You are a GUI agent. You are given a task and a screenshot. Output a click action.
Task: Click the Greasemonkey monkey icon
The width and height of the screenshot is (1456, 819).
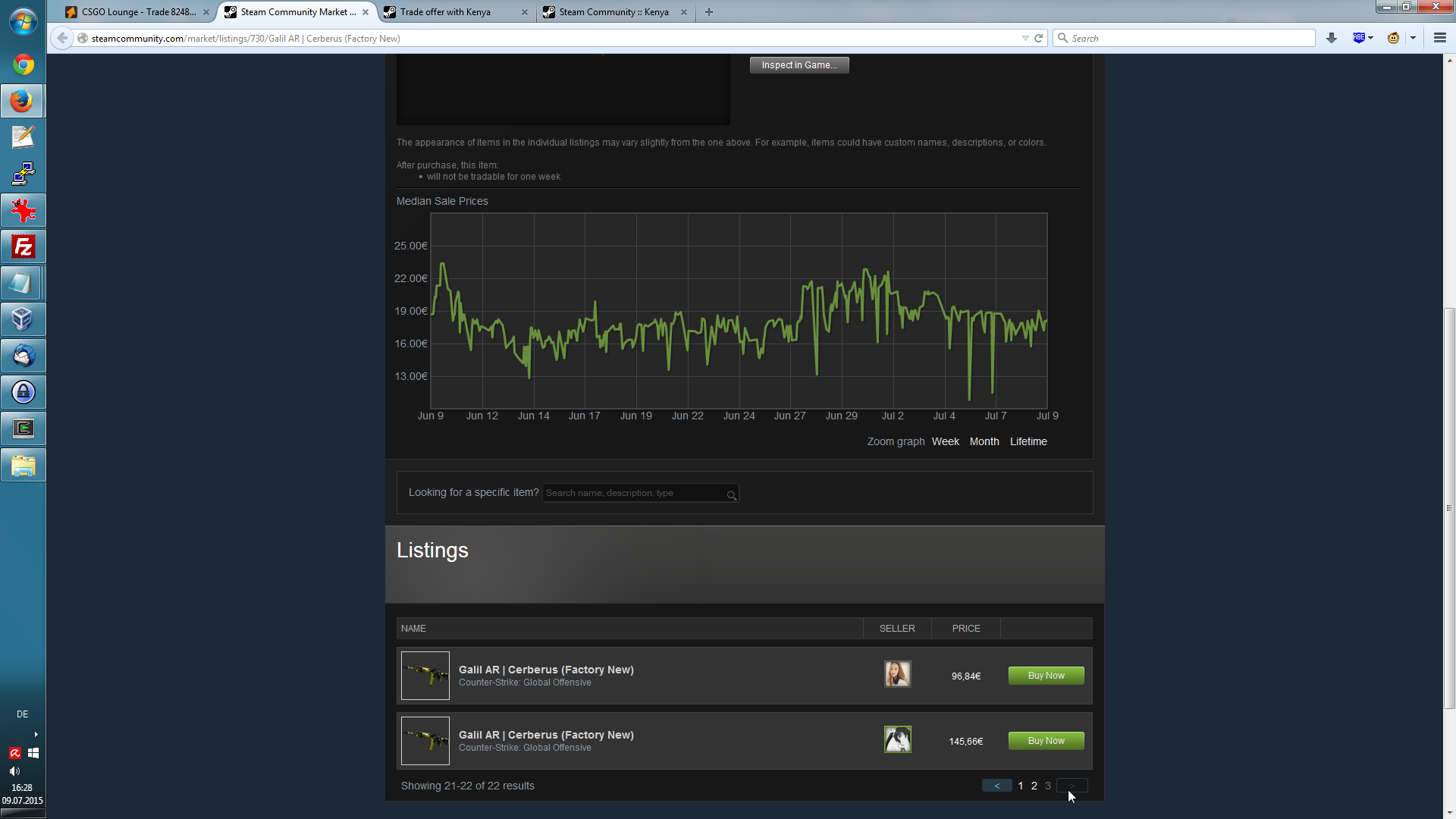(x=1393, y=38)
